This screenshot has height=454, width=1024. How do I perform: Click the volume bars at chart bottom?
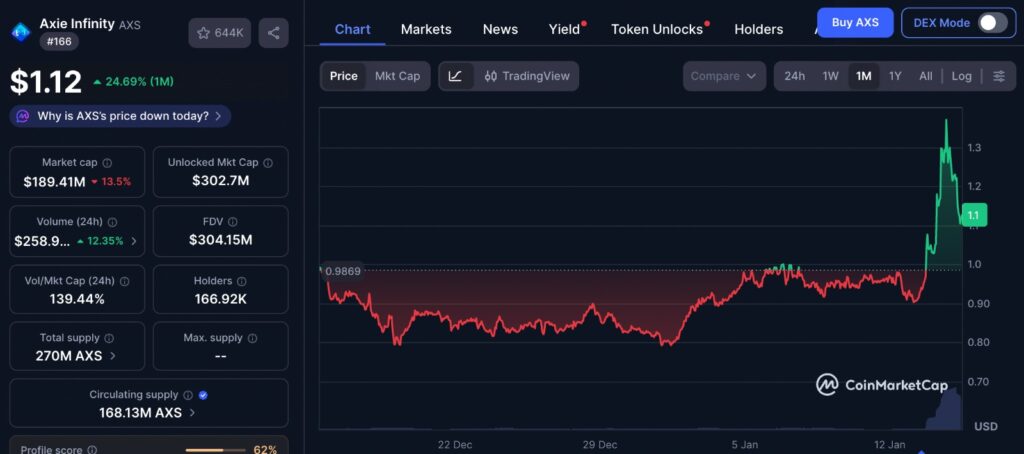pyautogui.click(x=946, y=412)
